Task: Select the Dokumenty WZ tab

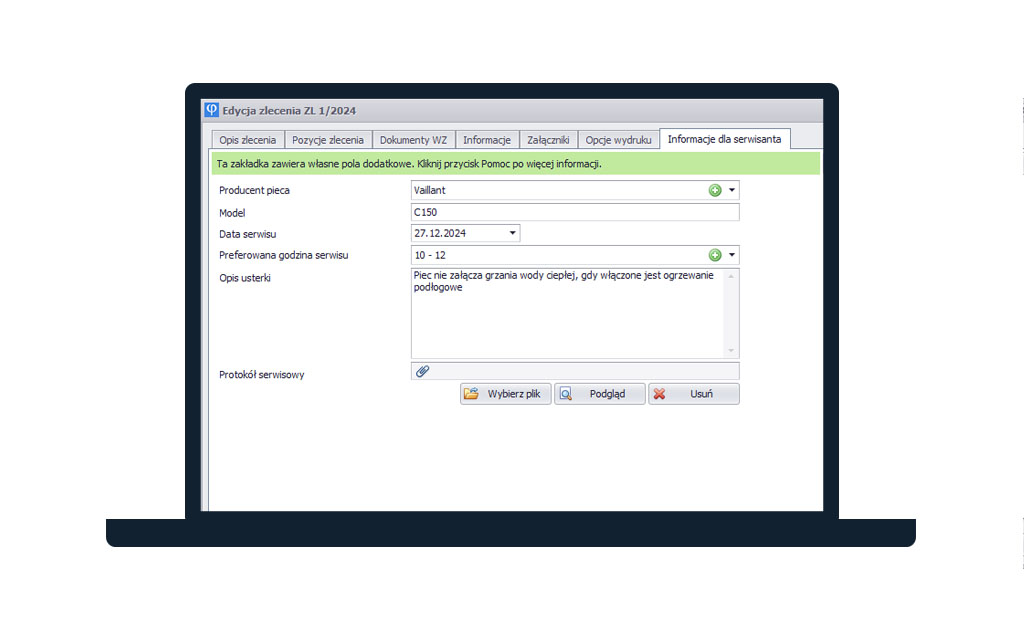Action: pos(414,139)
